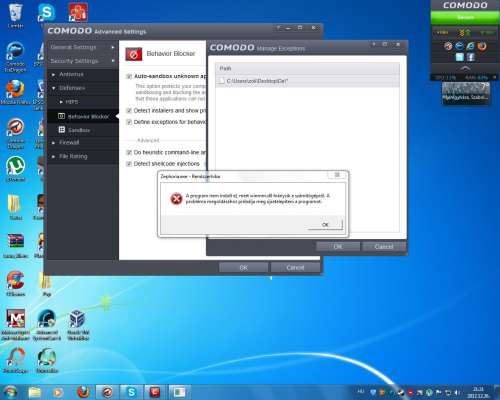
Task: Open the red Comodo taskbar button
Action: coord(155,392)
